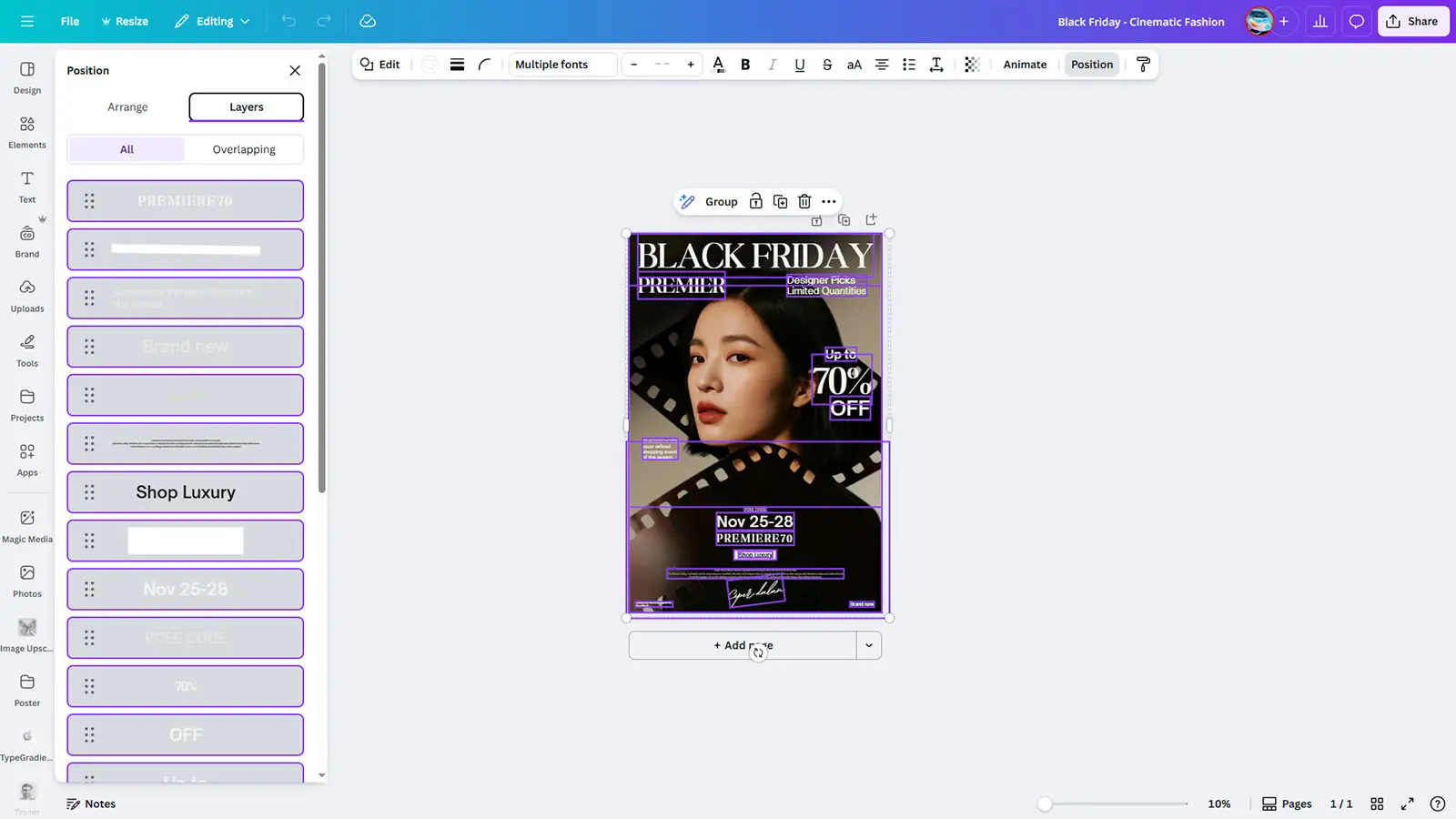Adjust the zoom level slider
Viewport: 1456px width, 819px height.
(x=1046, y=804)
